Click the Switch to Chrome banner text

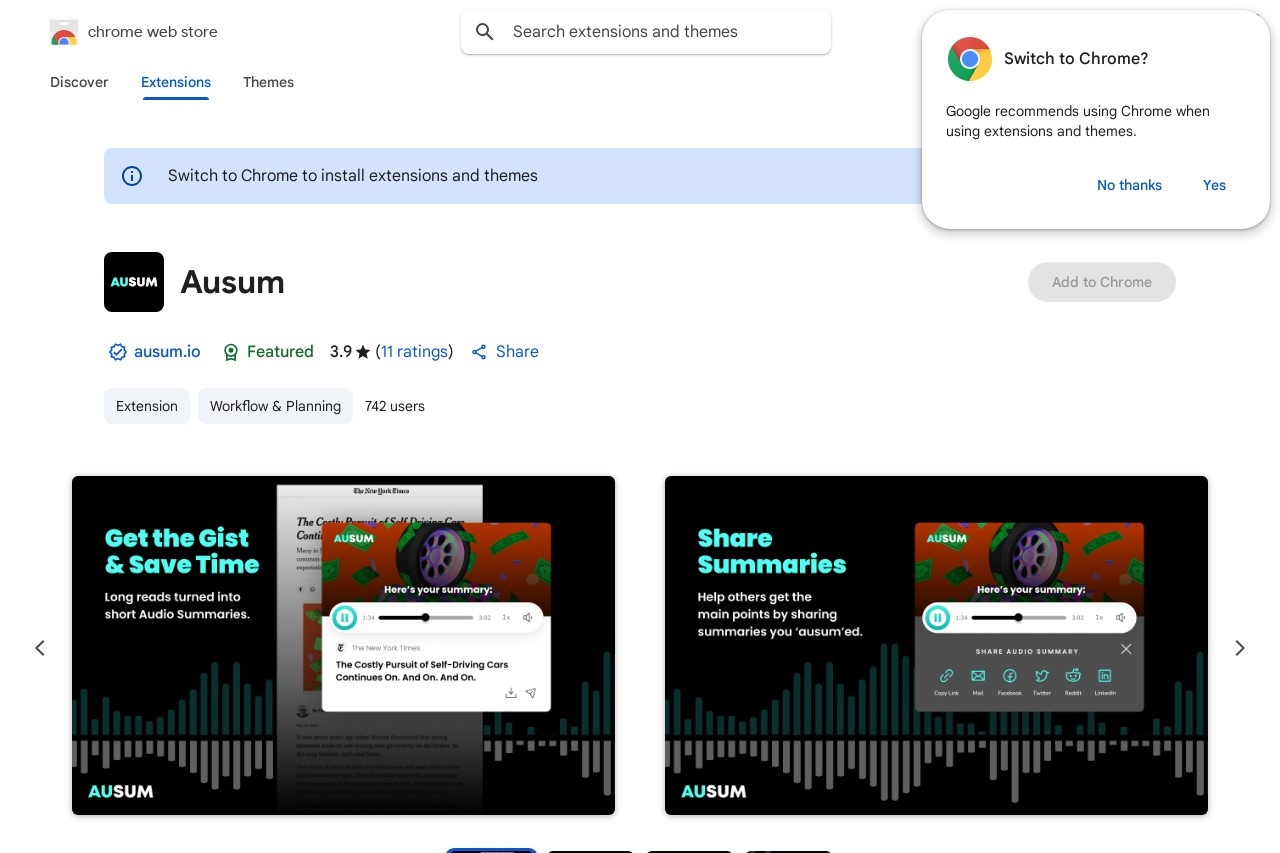[x=353, y=176]
